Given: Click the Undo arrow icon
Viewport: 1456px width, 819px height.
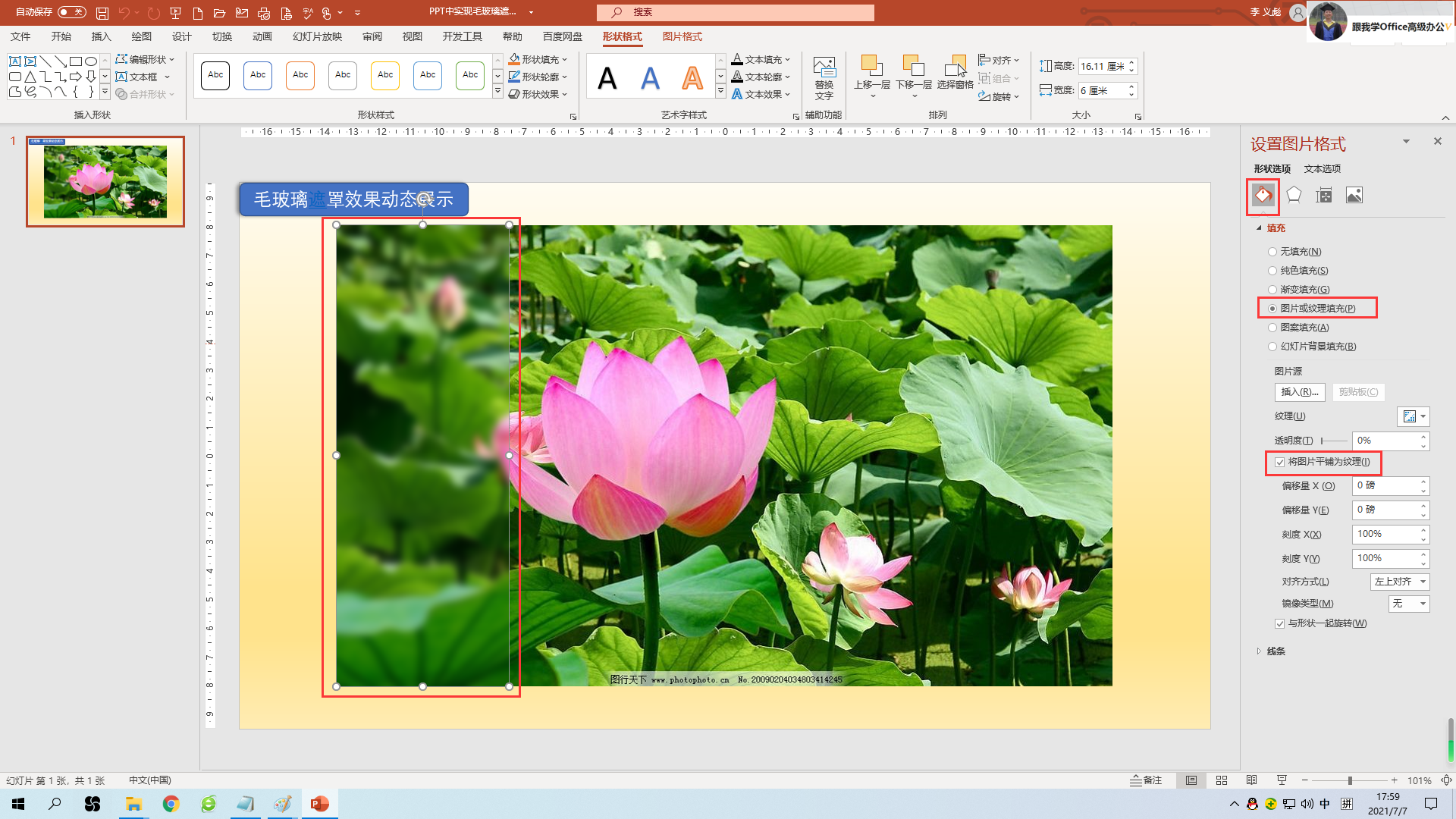Looking at the screenshot, I should [124, 13].
